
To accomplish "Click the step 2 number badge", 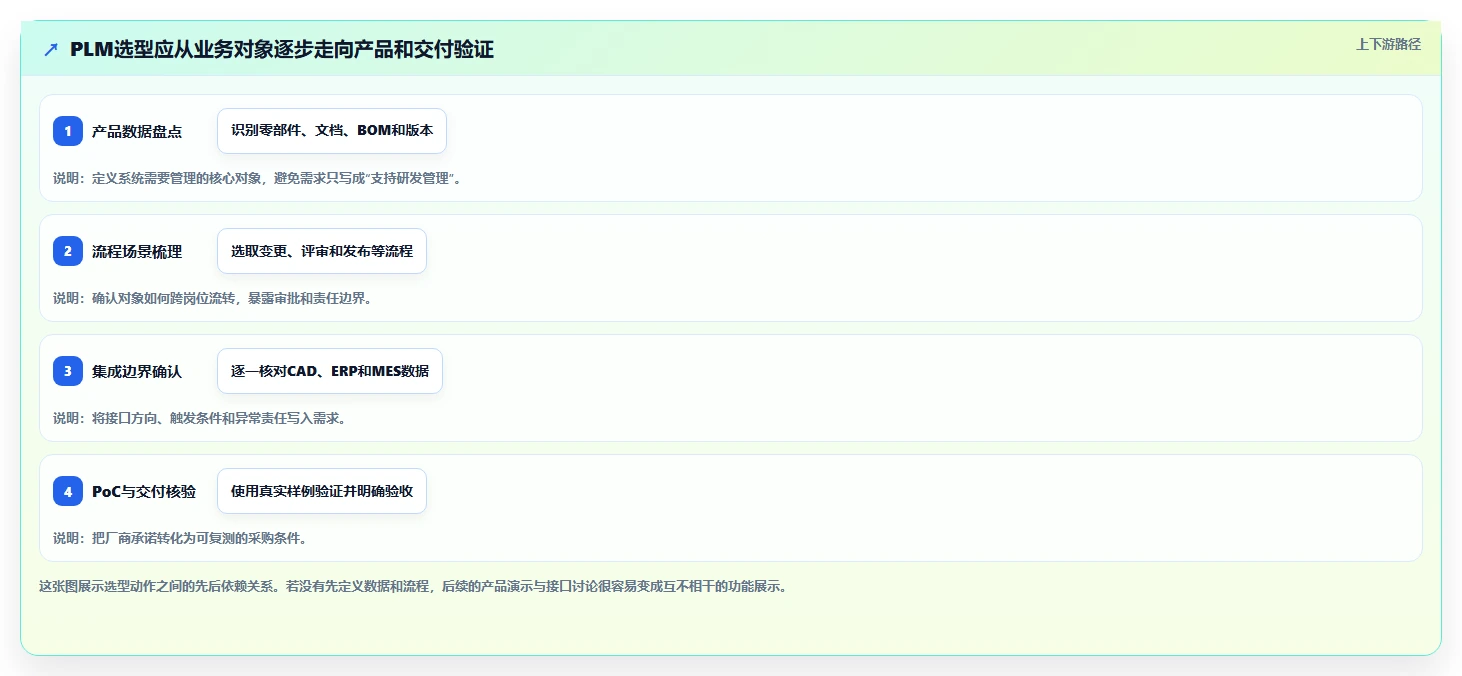I will pyautogui.click(x=68, y=251).
